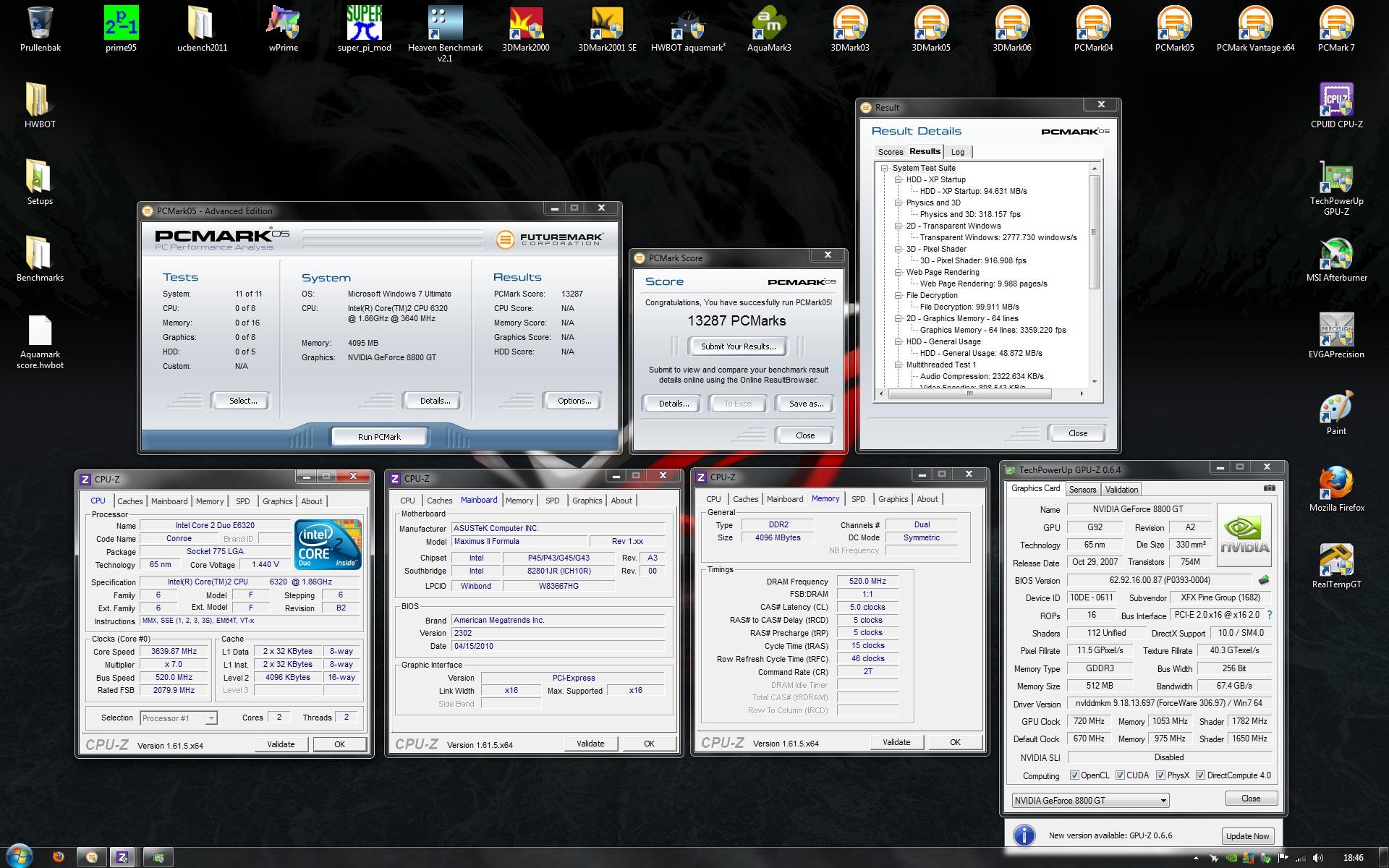Collapse the Physics and 3D node
1389x868 pixels.
898,203
